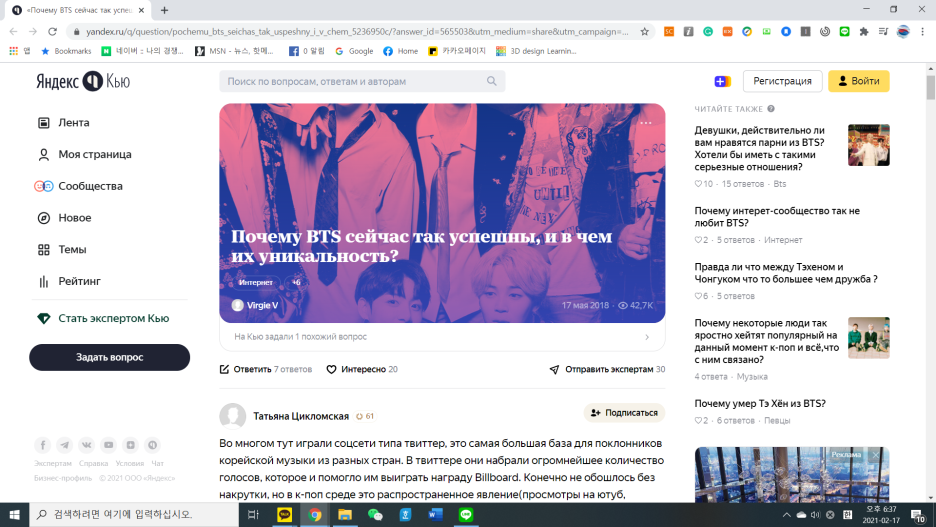Open question about Тэхен и Чонгук
Viewport: 936px width, 527px height.
[786, 273]
